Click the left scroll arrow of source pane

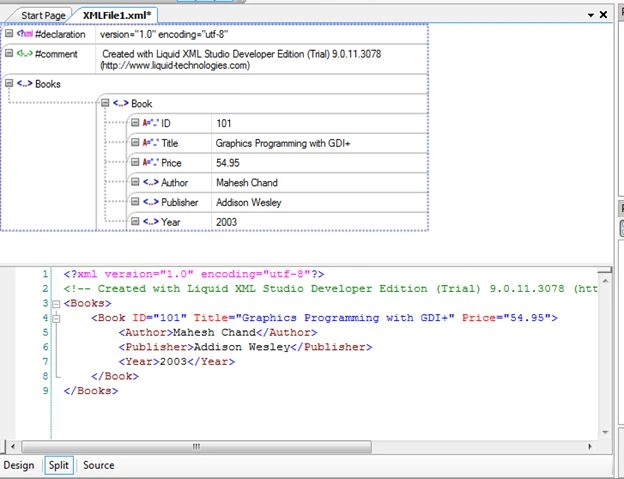pyautogui.click(x=13, y=447)
